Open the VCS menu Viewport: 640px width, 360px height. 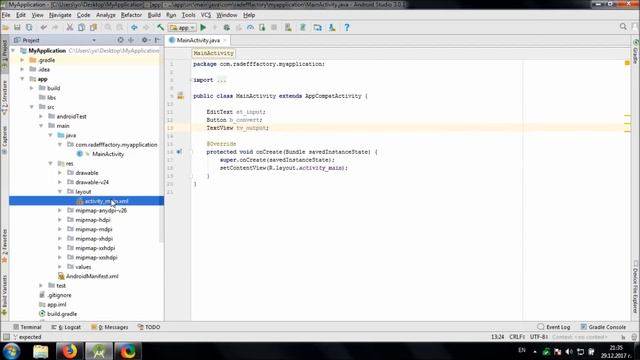click(206, 15)
